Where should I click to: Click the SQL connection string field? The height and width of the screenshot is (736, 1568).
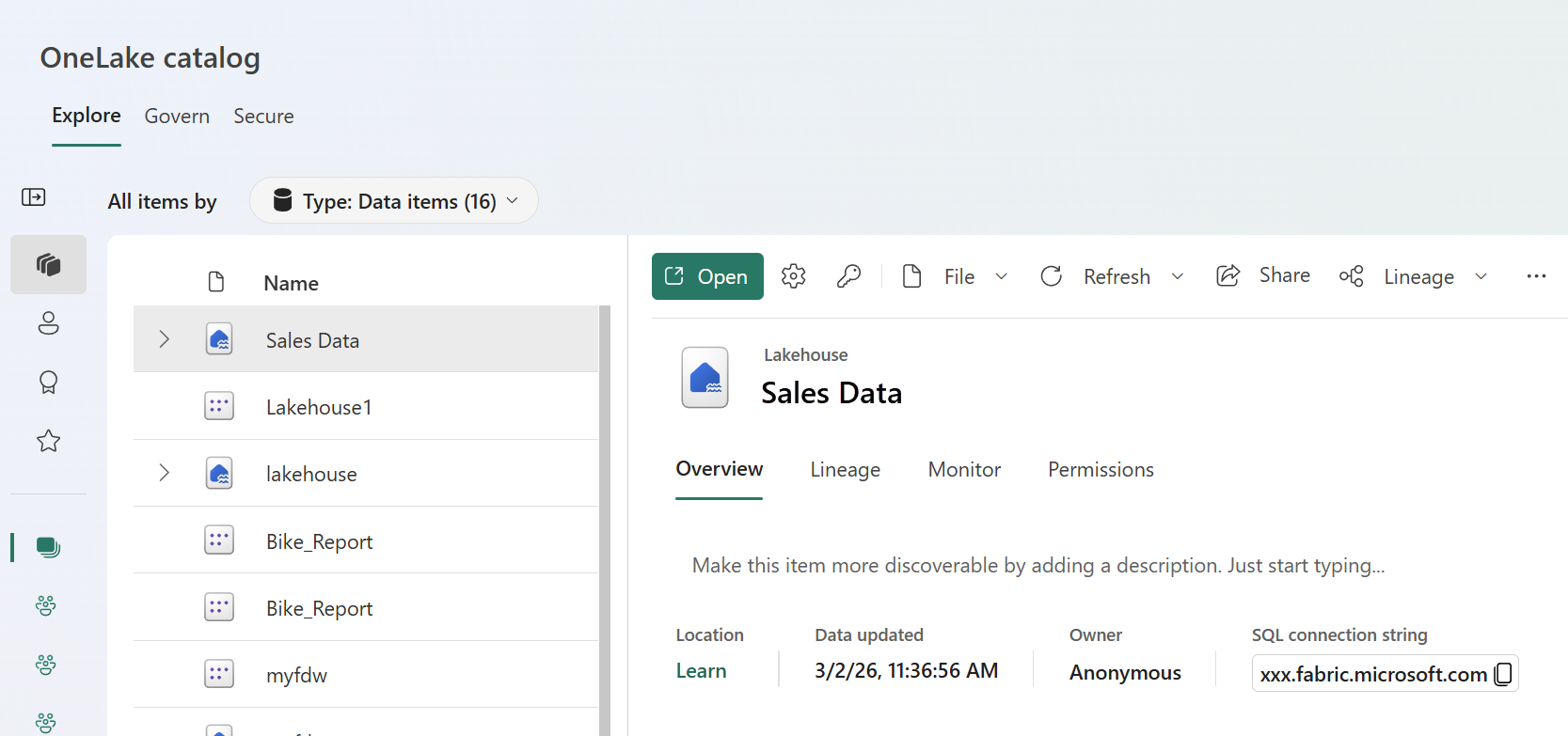click(x=1385, y=674)
